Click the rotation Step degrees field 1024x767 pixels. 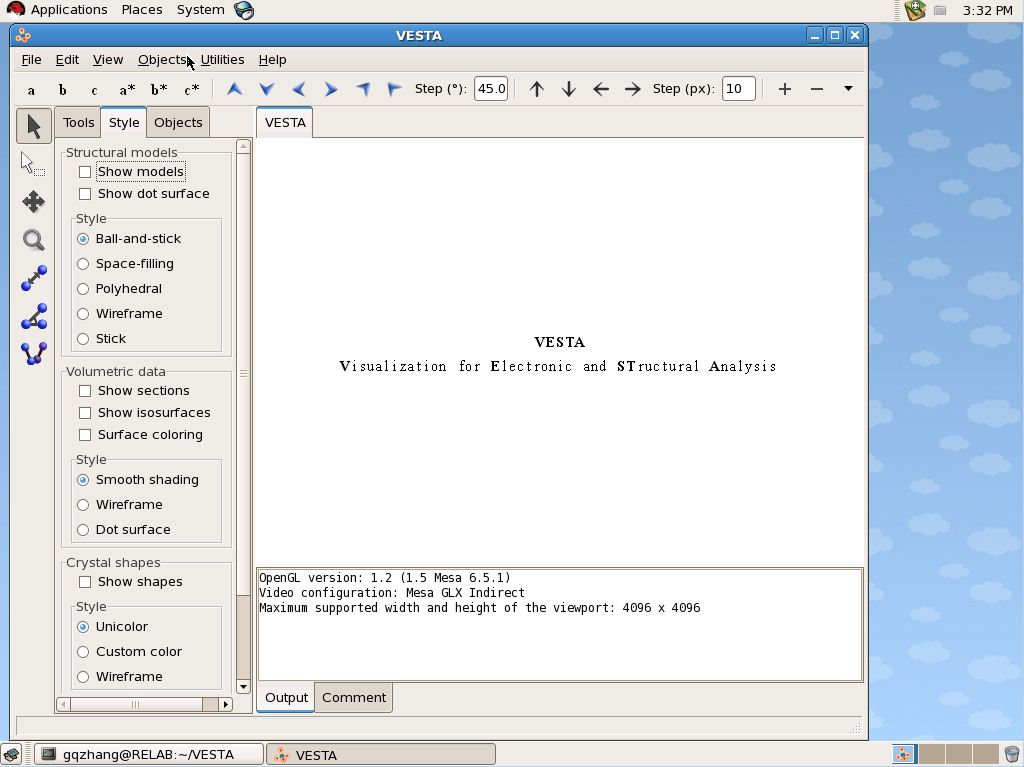click(490, 89)
